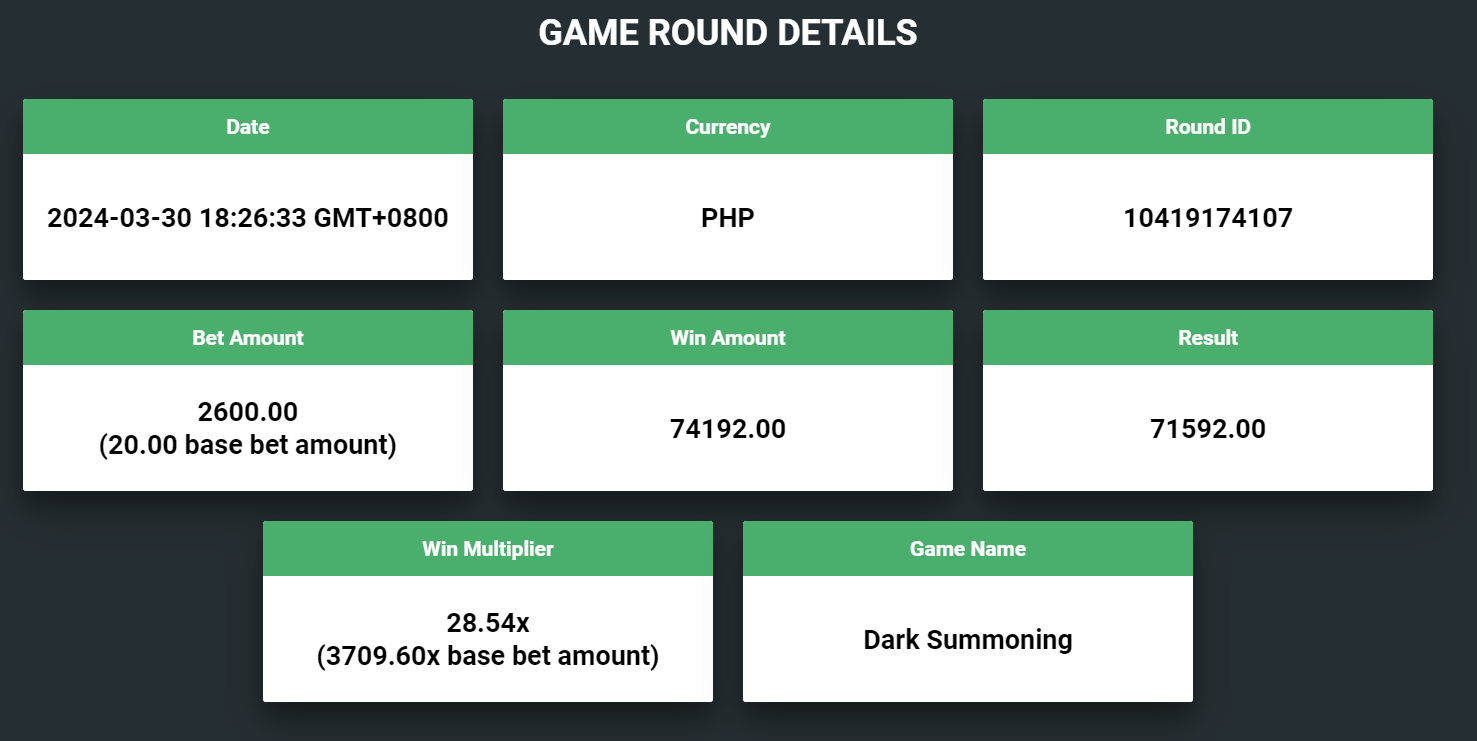
Task: Click the 3709.60x base bet amount text
Action: (x=488, y=656)
